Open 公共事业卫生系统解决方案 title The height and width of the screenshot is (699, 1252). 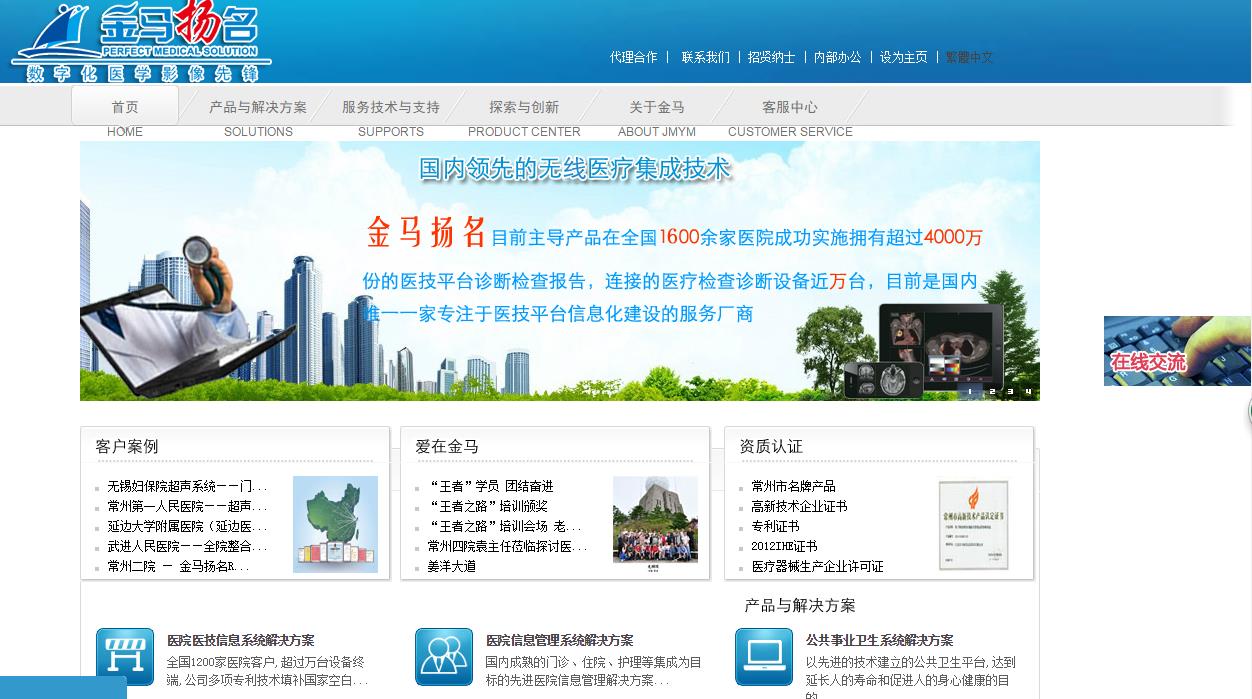tap(879, 640)
